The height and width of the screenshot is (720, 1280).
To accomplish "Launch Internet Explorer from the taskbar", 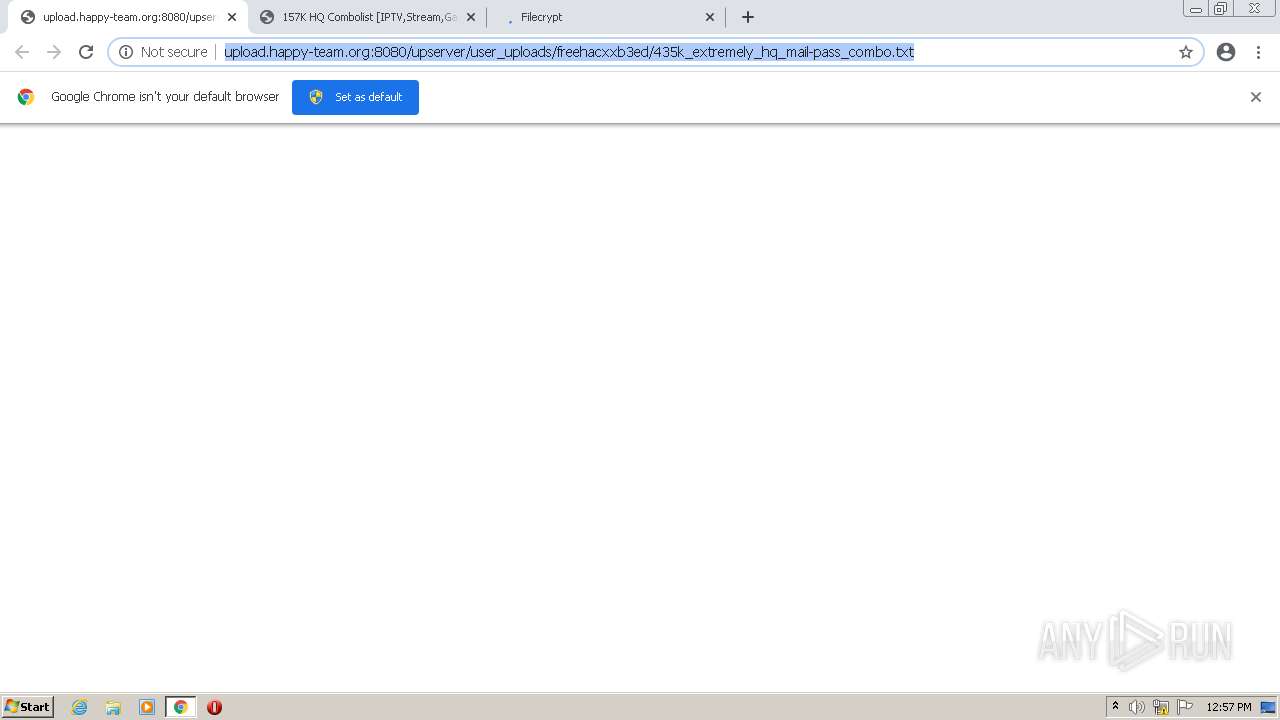I will 80,707.
